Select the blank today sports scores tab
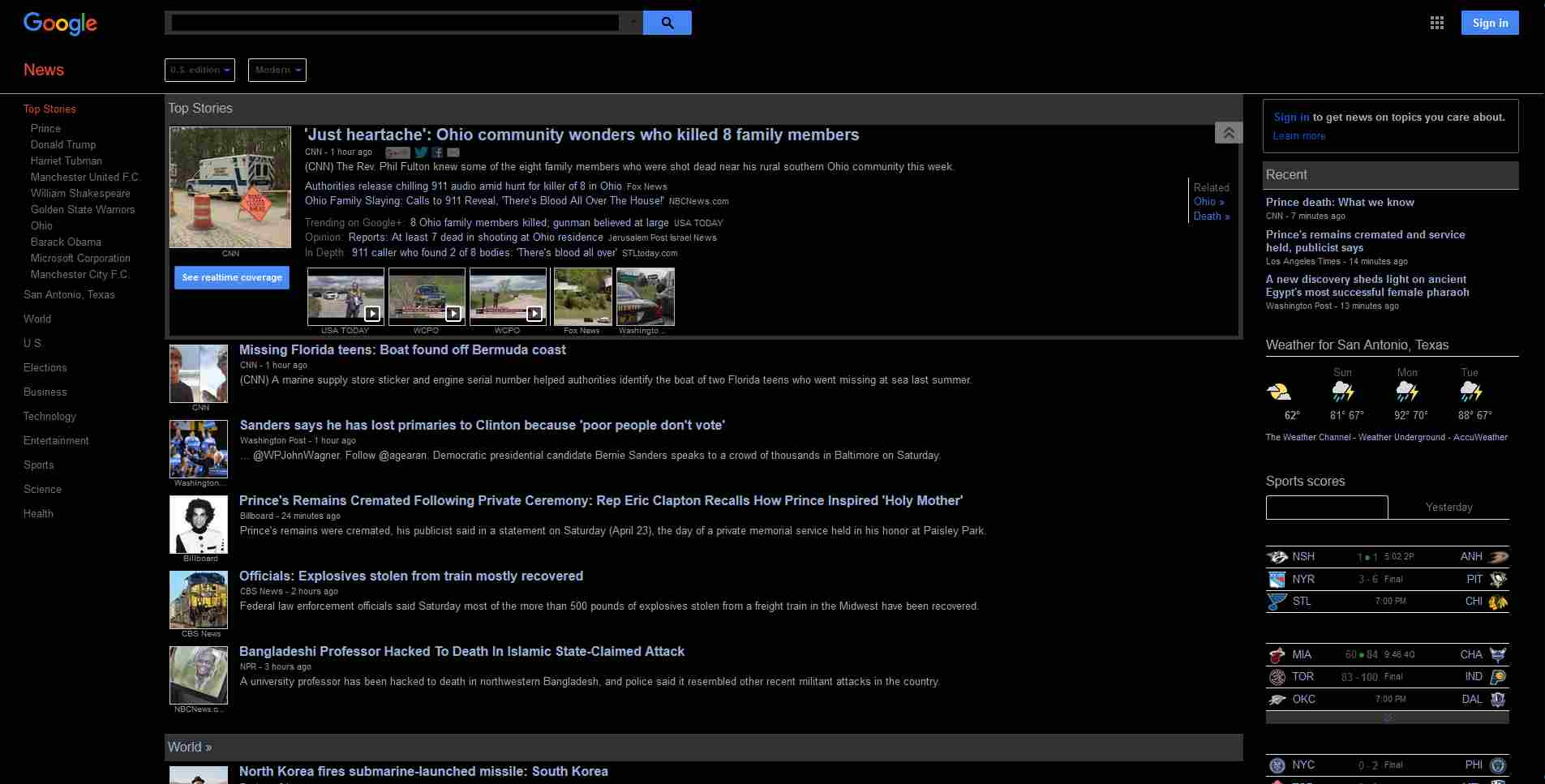The width and height of the screenshot is (1545, 784). (x=1327, y=508)
